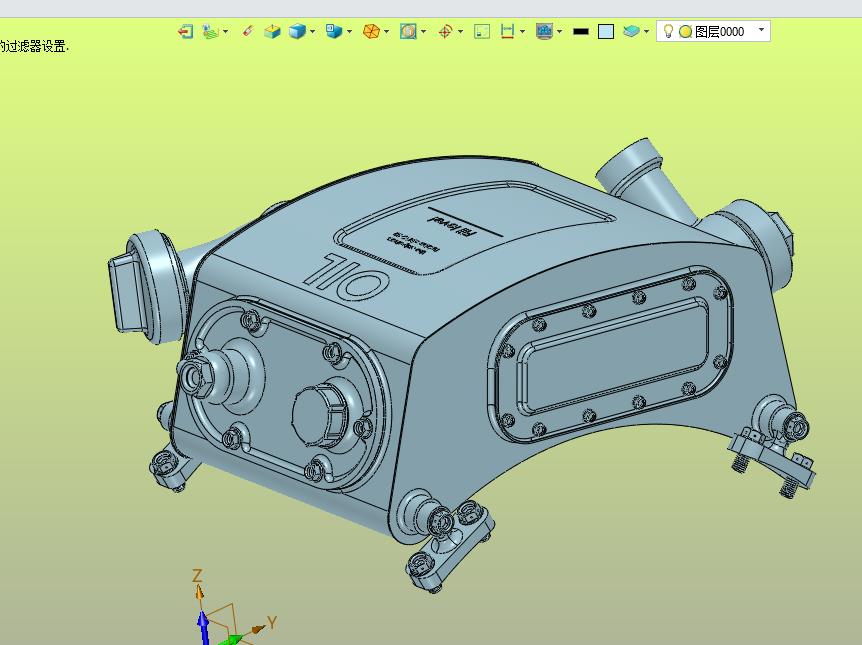Open the view orientation dropdown arrow
862x645 pixels.
click(x=349, y=31)
